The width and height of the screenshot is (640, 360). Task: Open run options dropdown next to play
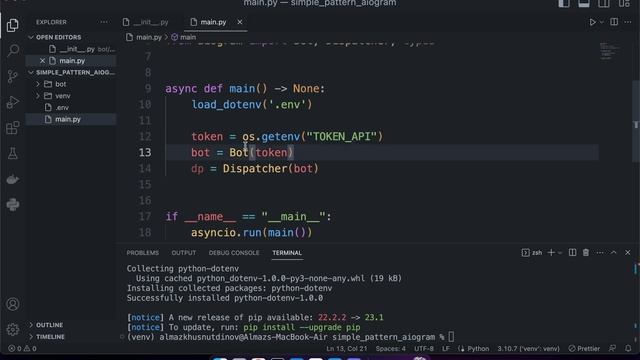[x=602, y=22]
